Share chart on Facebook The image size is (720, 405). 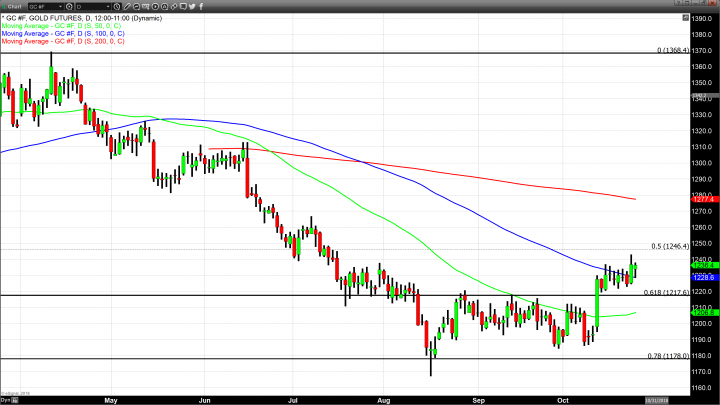coord(201,6)
